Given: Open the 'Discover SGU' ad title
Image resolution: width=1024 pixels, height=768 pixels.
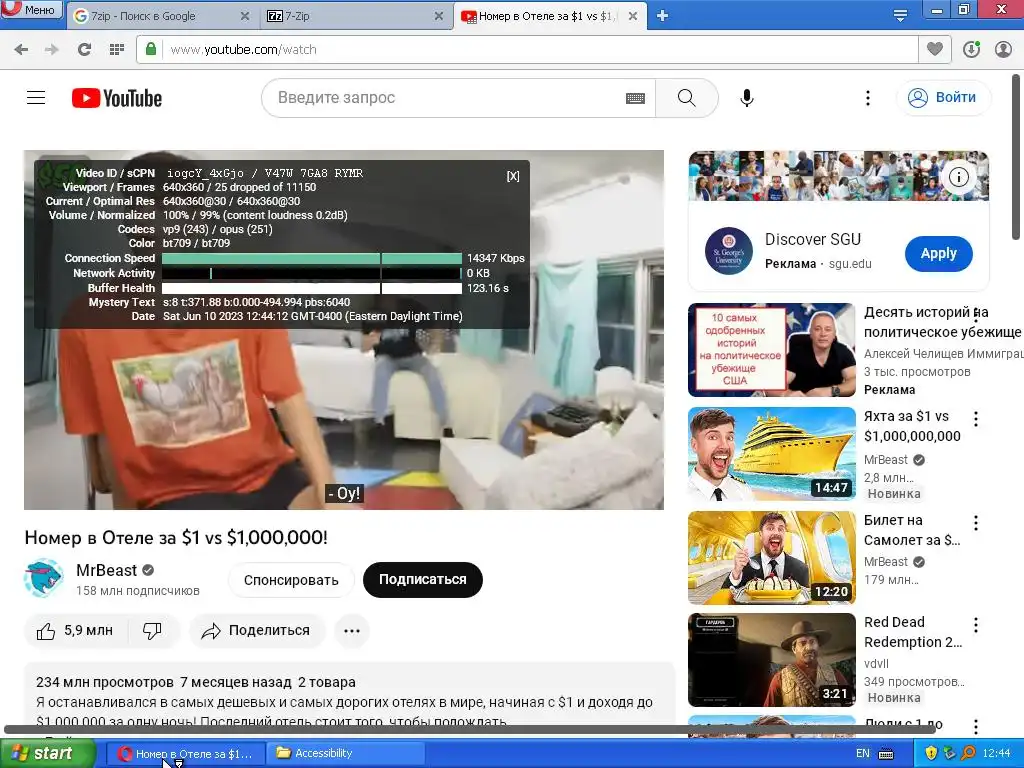Looking at the screenshot, I should 813,240.
